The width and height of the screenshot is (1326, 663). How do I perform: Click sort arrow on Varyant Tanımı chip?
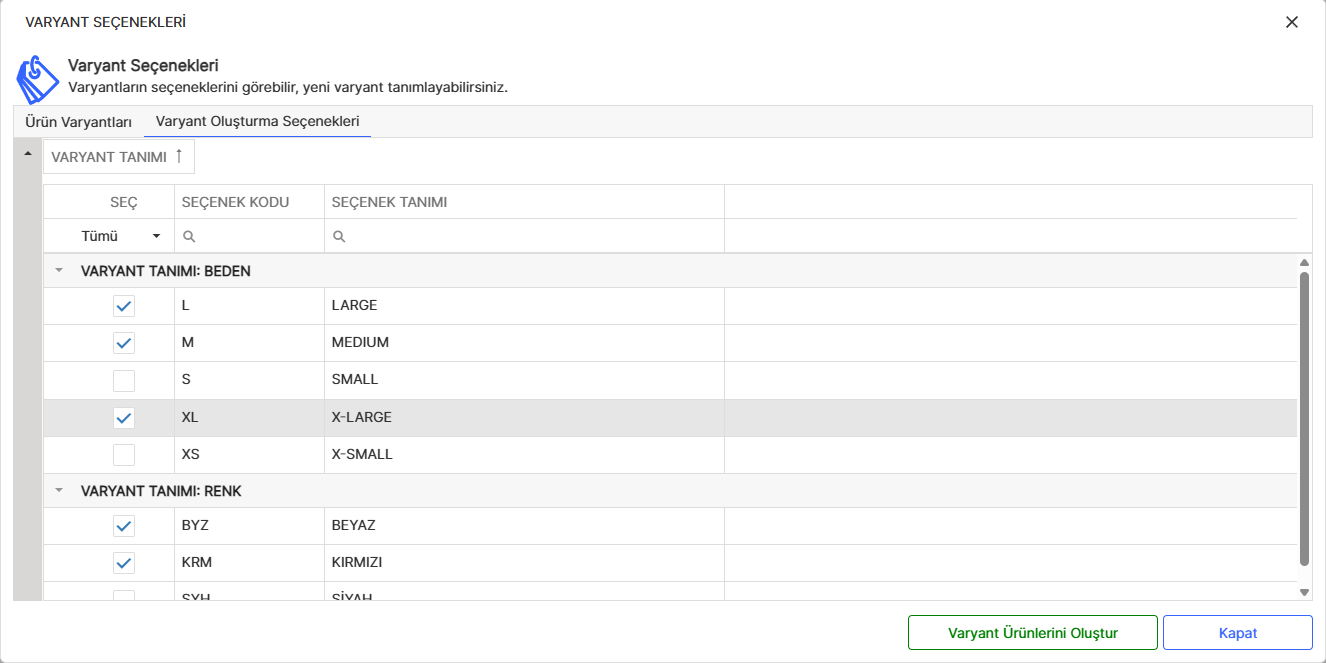179,156
